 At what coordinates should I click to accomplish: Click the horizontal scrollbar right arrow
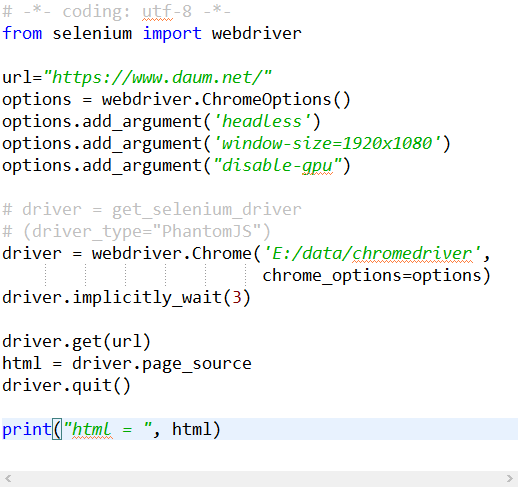pos(509,479)
